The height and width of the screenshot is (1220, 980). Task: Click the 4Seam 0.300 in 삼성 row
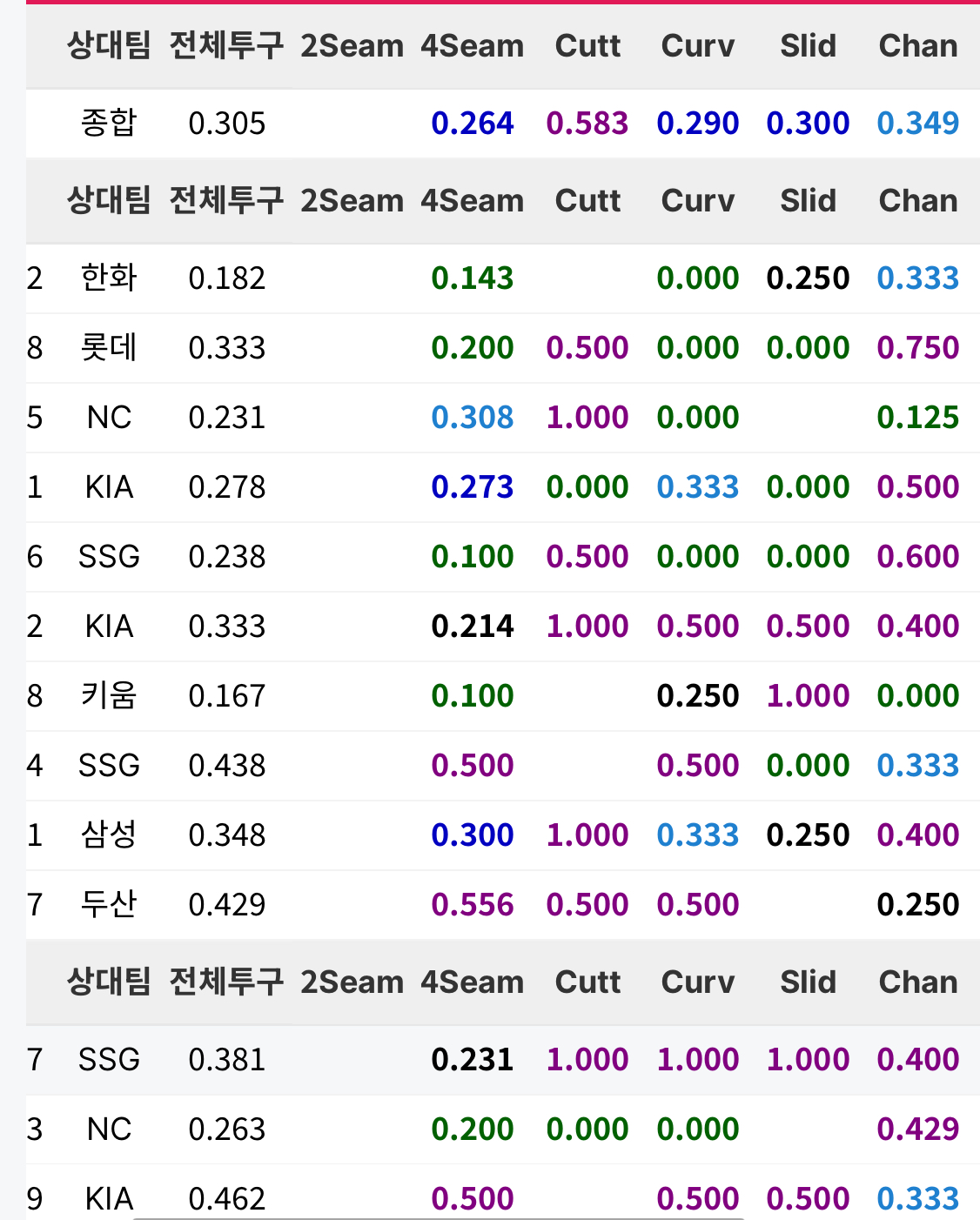[x=473, y=835]
